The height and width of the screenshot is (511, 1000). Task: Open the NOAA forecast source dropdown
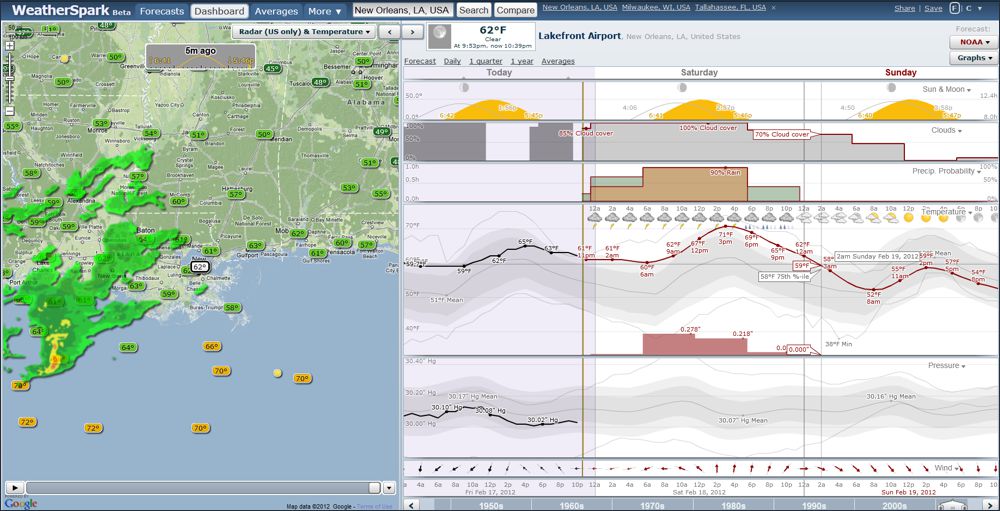[973, 42]
